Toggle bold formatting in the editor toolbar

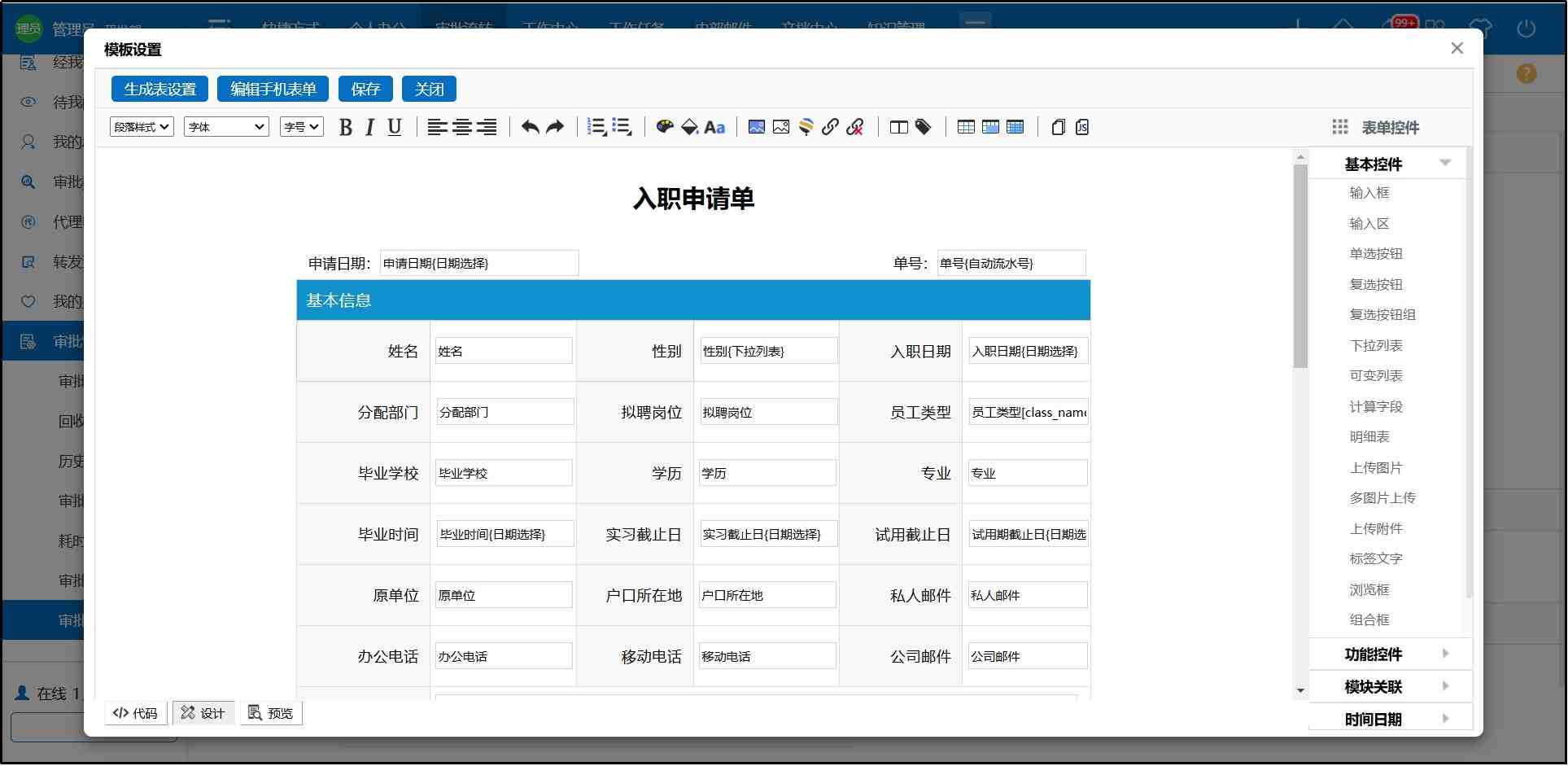(x=346, y=127)
